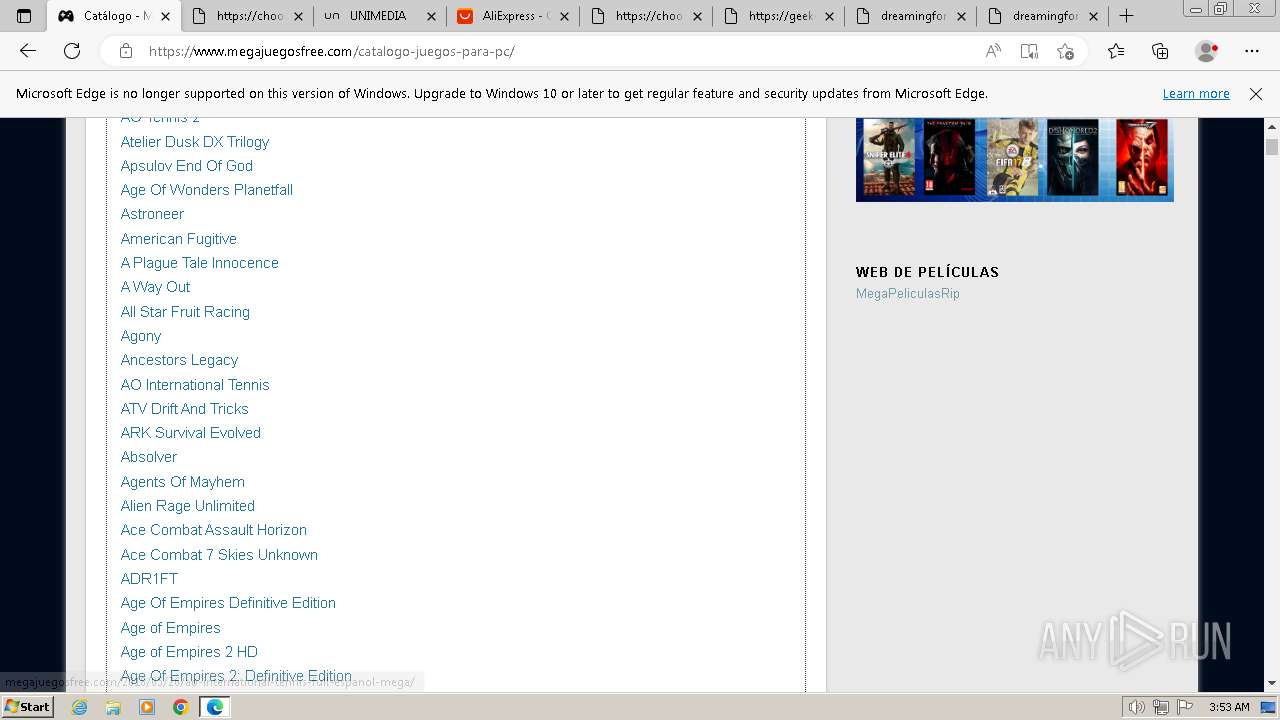Open the Windows Start menu
This screenshot has height=720, width=1280.
pyautogui.click(x=27, y=707)
